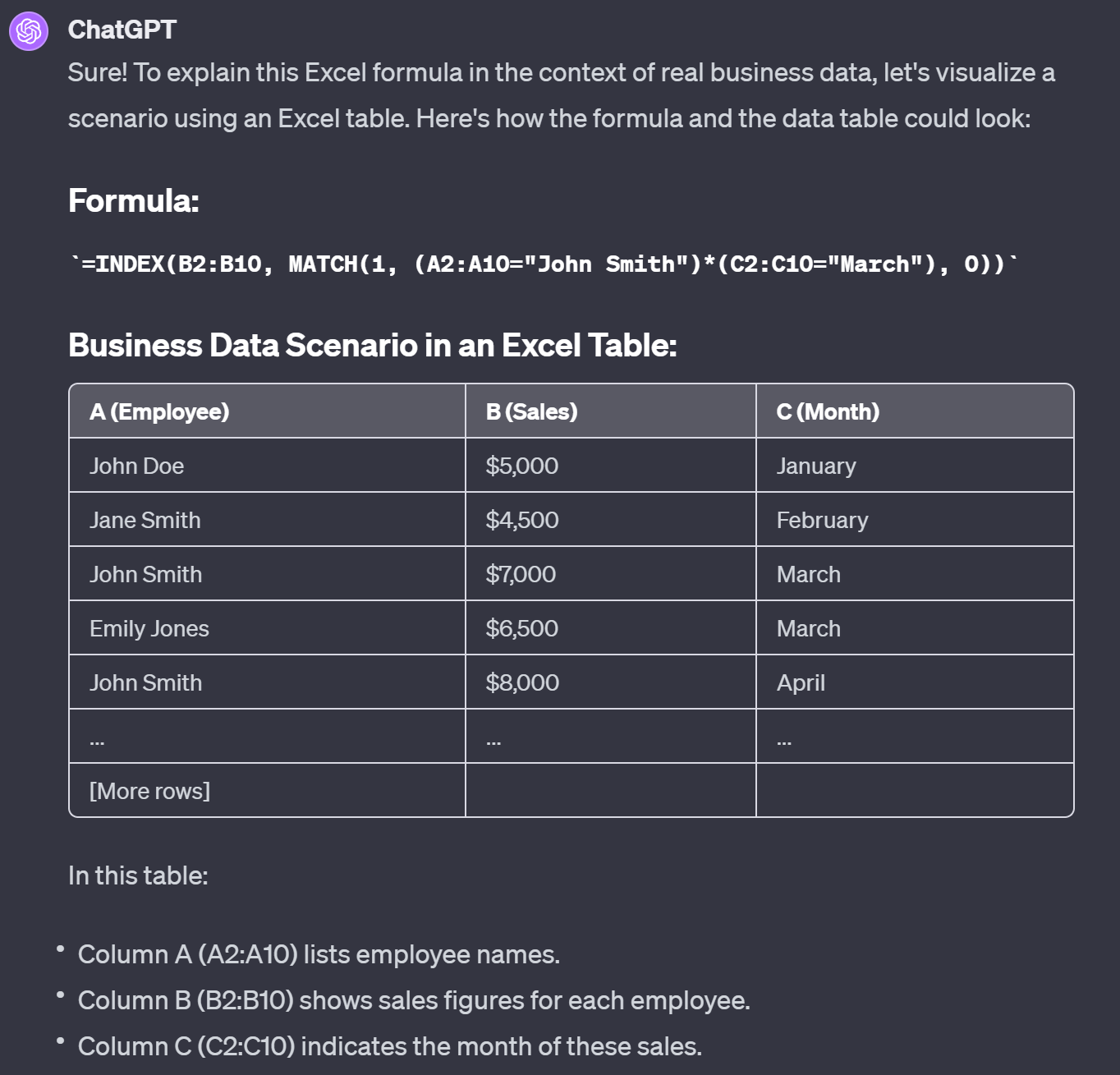Click the John Doe employee cell
Viewport: 1120px width, 1075px height.
[136, 466]
